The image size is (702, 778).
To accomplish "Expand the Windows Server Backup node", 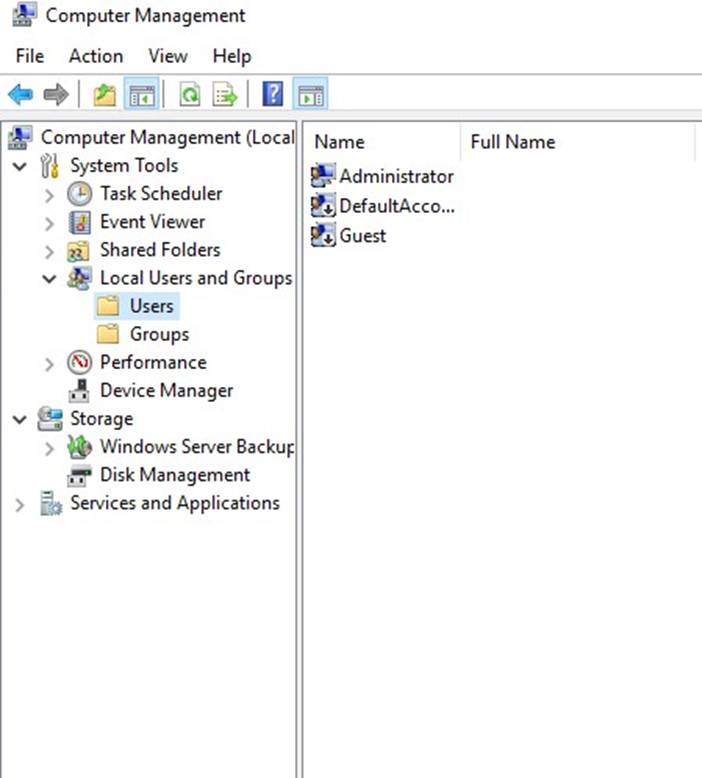I will point(49,449).
